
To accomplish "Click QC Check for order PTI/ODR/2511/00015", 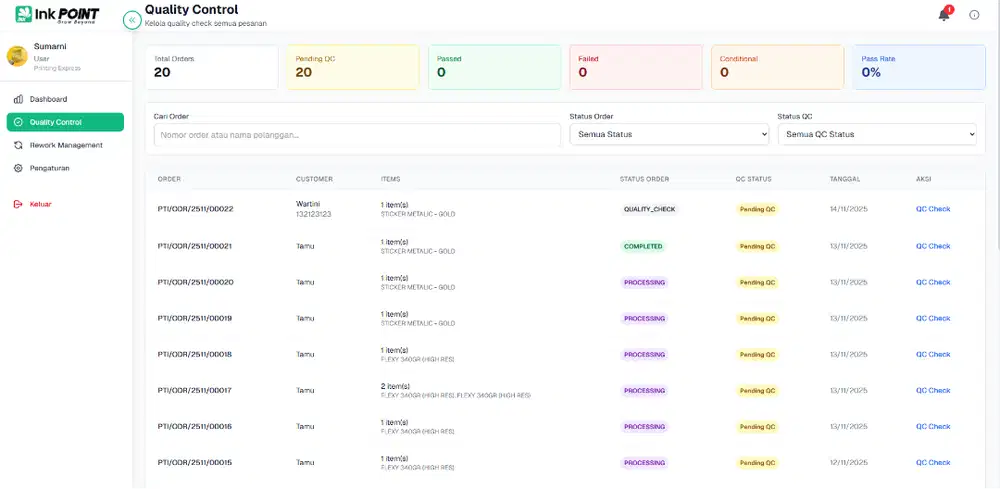I will [932, 462].
